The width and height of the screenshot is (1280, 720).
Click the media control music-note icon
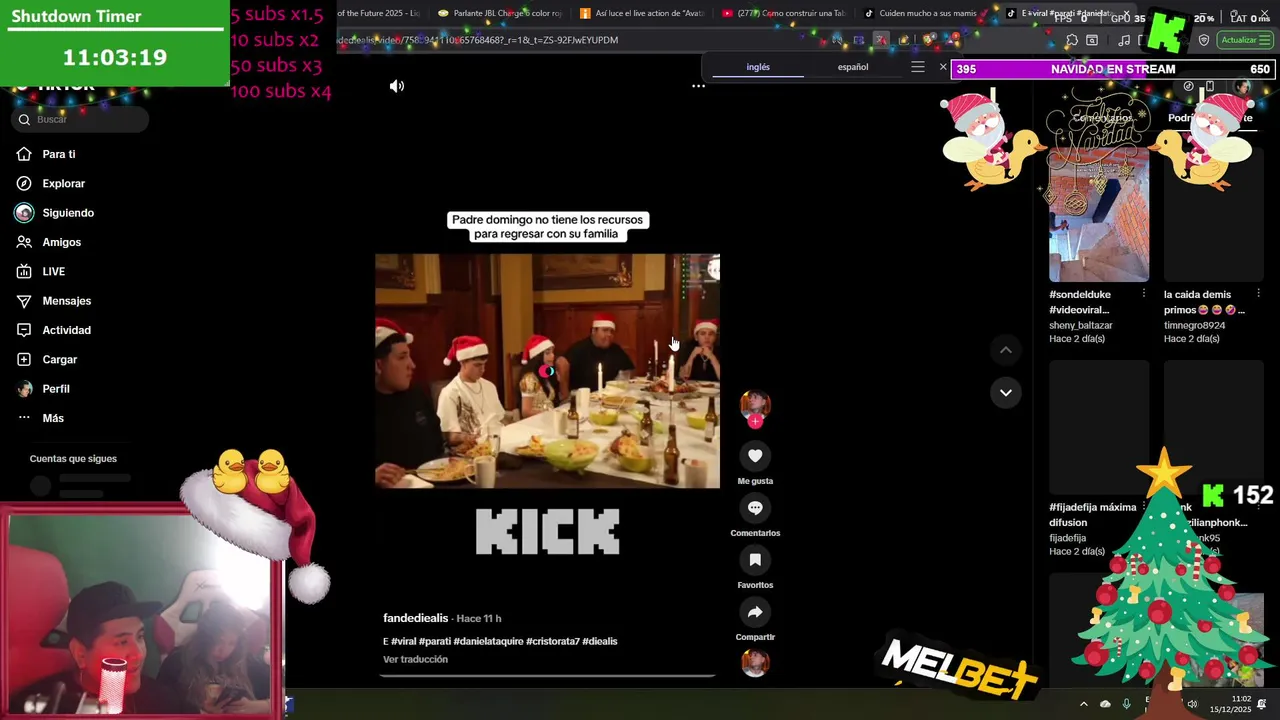[x=1124, y=40]
